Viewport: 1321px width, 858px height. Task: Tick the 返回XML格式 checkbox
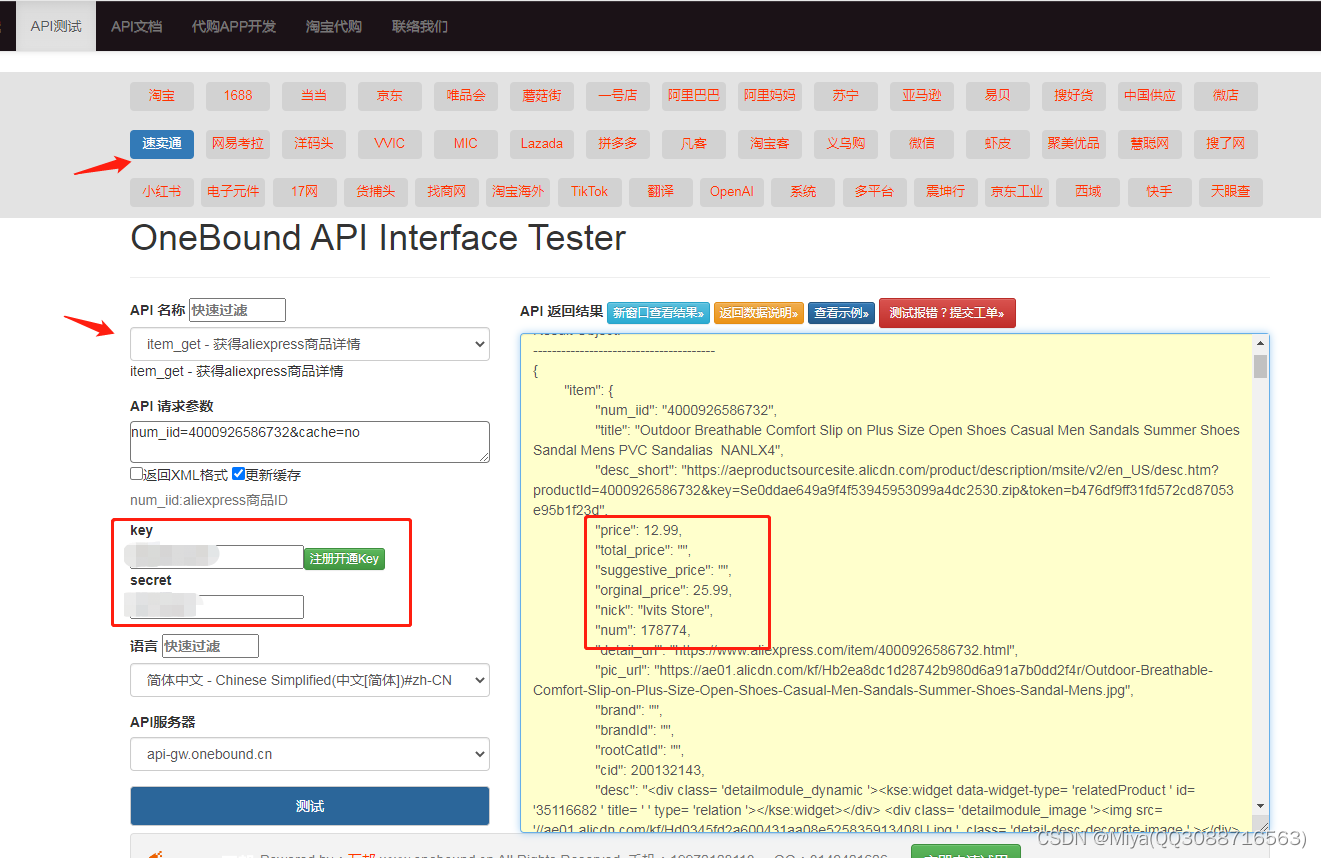click(x=136, y=474)
